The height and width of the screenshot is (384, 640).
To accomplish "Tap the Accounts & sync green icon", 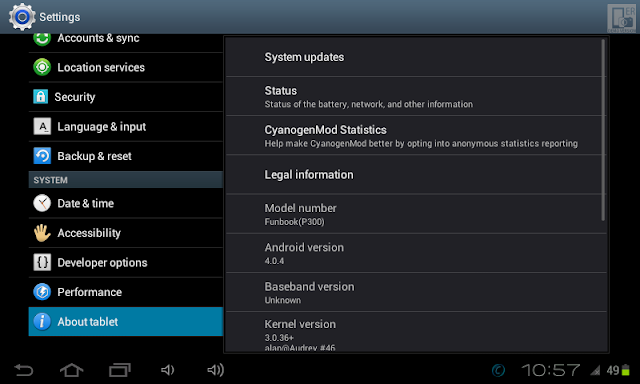I will [42, 39].
